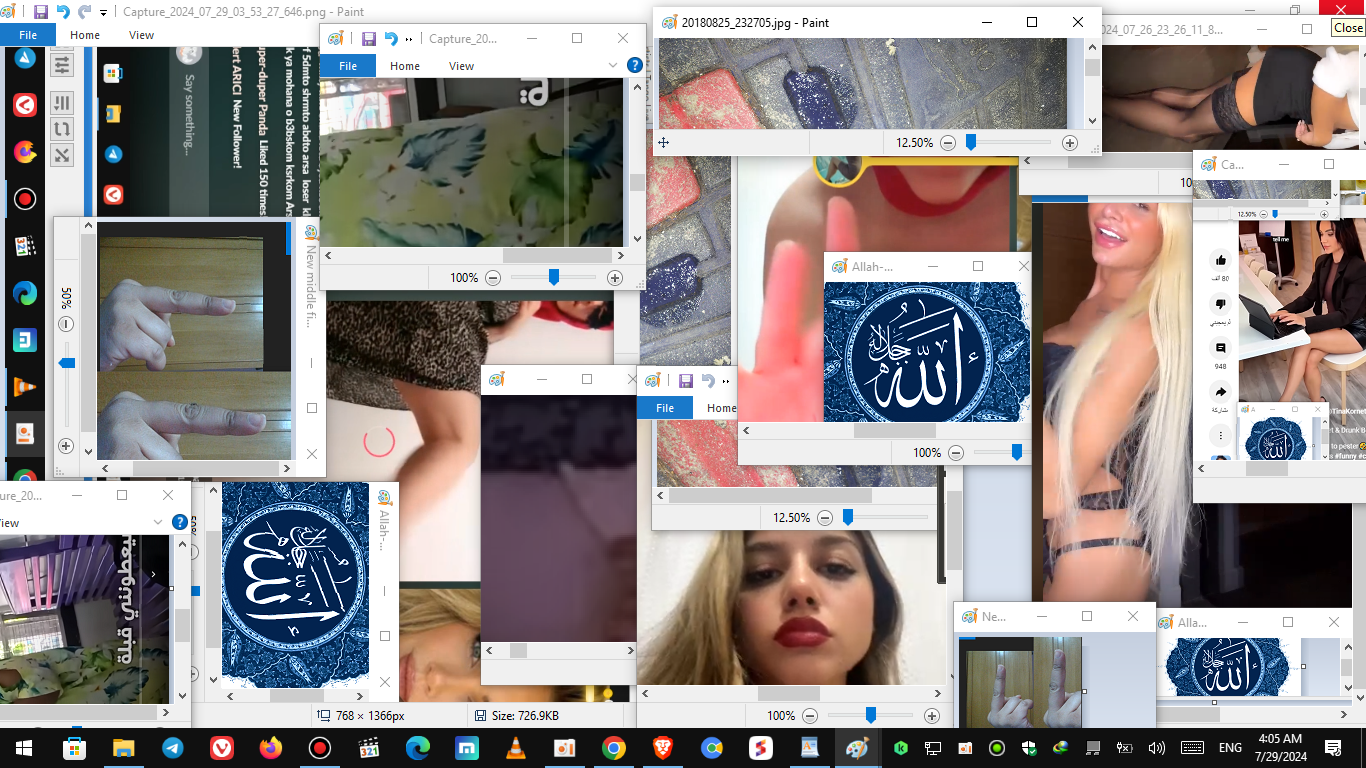Click Redo arrow in main Paint title bar

(x=85, y=12)
